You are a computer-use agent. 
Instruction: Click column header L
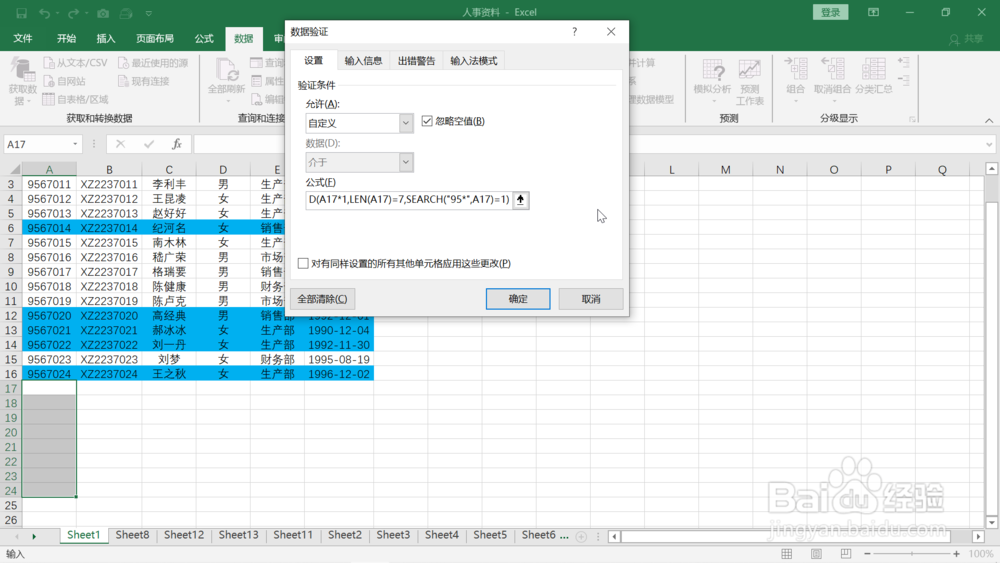click(672, 170)
